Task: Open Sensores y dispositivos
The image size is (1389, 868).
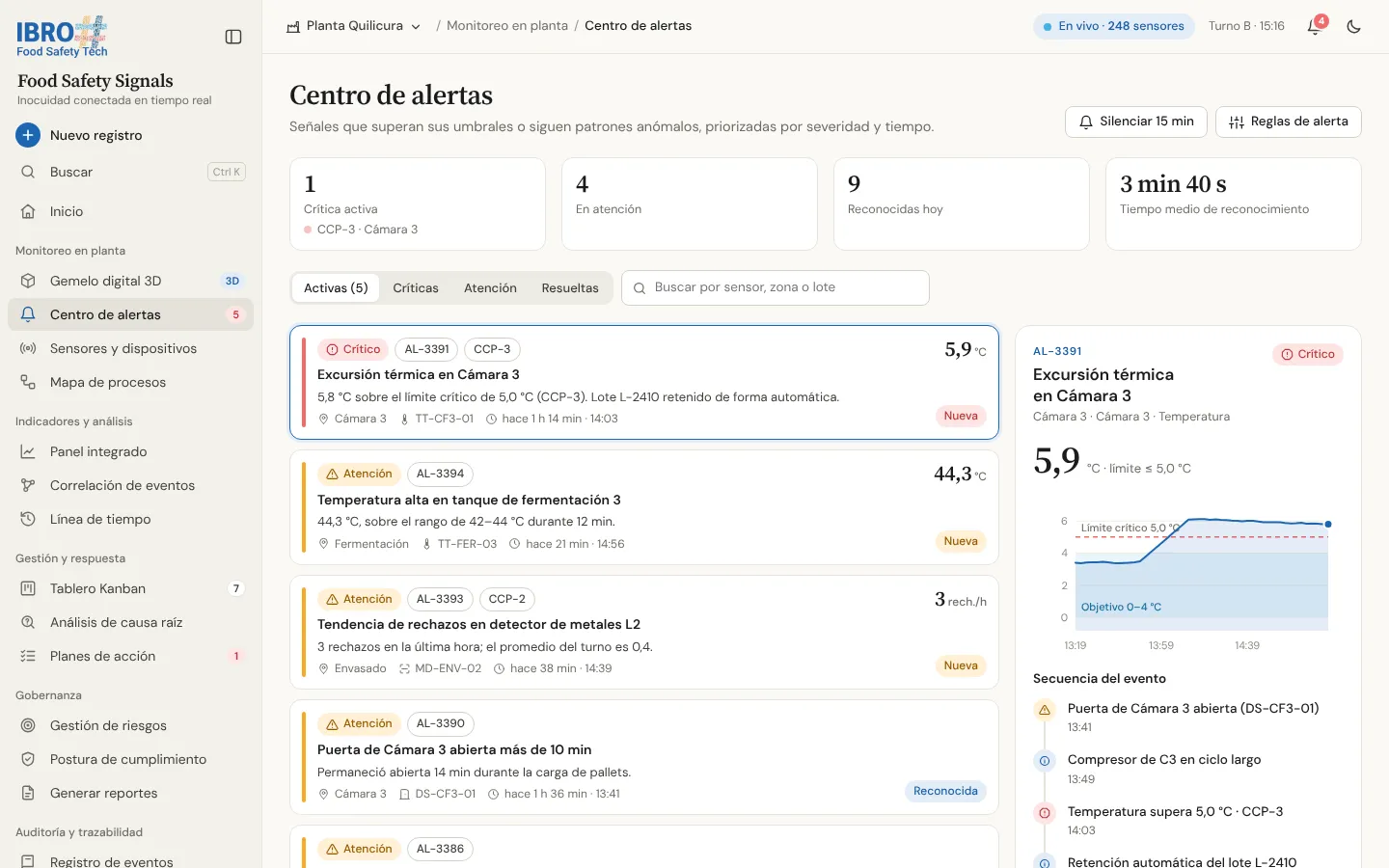Action: [x=131, y=348]
